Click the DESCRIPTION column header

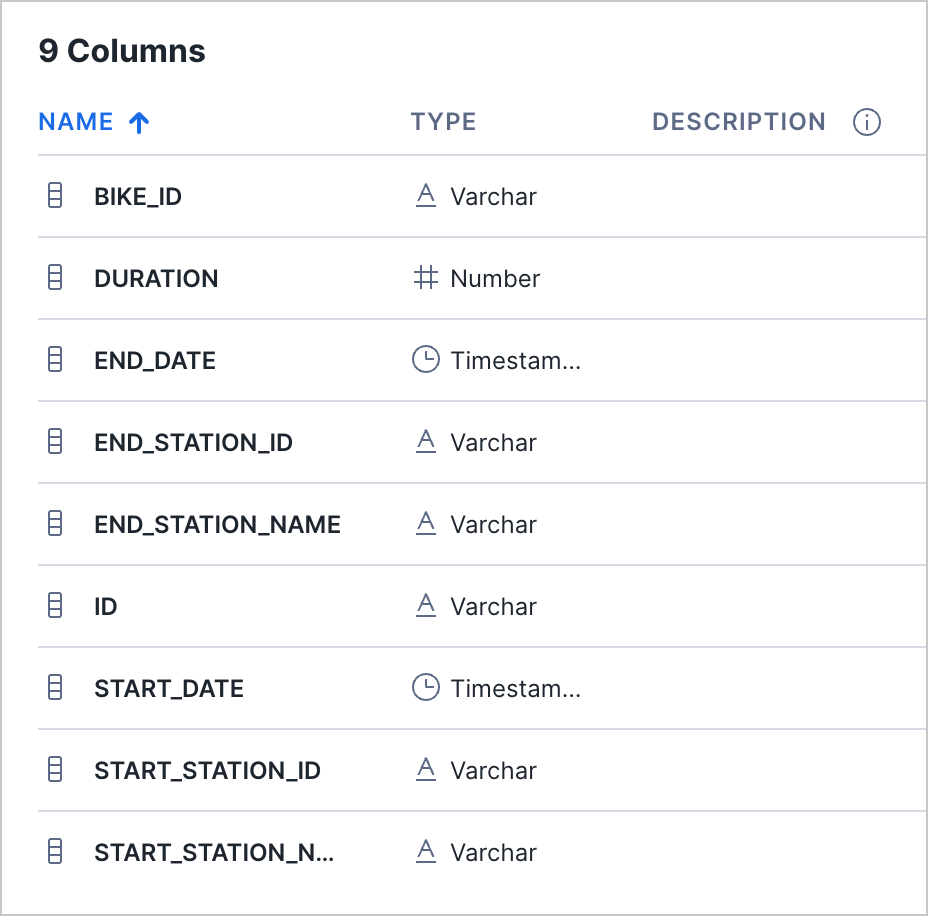point(739,122)
